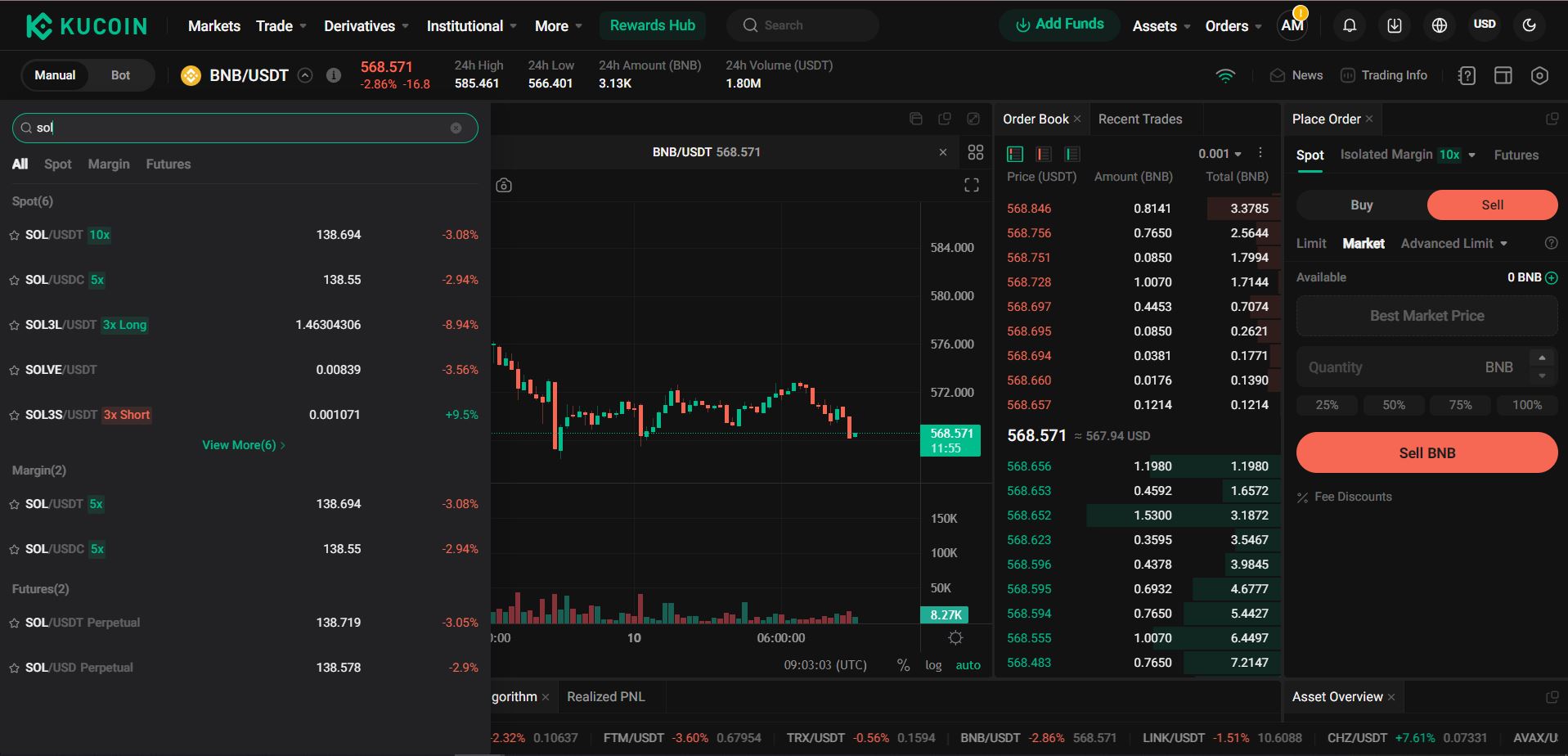Expand Assets dropdown
This screenshot has height=756, width=1568.
[1161, 26]
